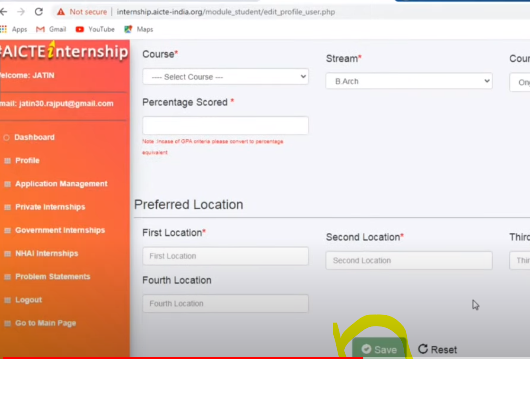Select Logout in the sidebar
Viewport: 530px width, 406px height.
(28, 300)
